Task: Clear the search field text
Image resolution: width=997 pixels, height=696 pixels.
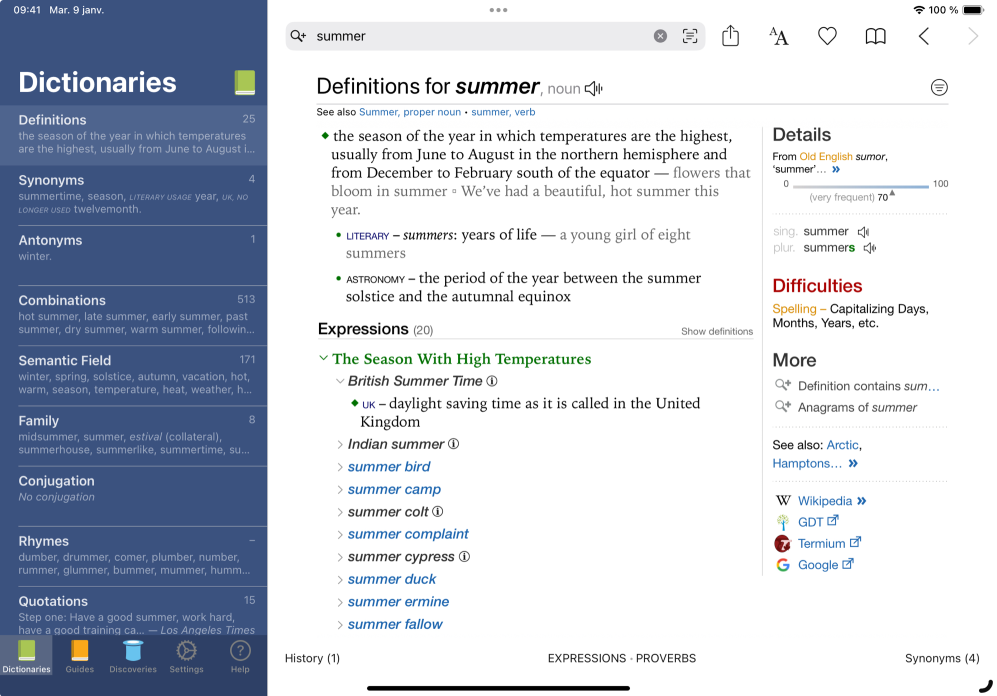Action: point(660,36)
